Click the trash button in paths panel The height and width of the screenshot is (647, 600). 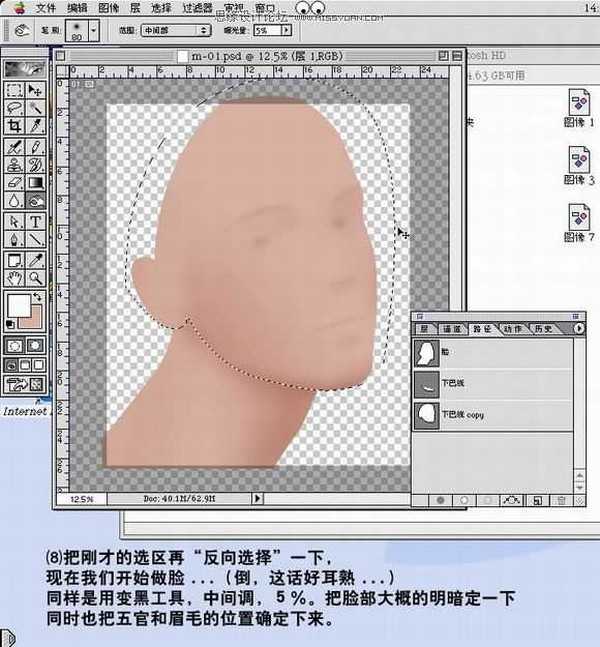point(561,499)
